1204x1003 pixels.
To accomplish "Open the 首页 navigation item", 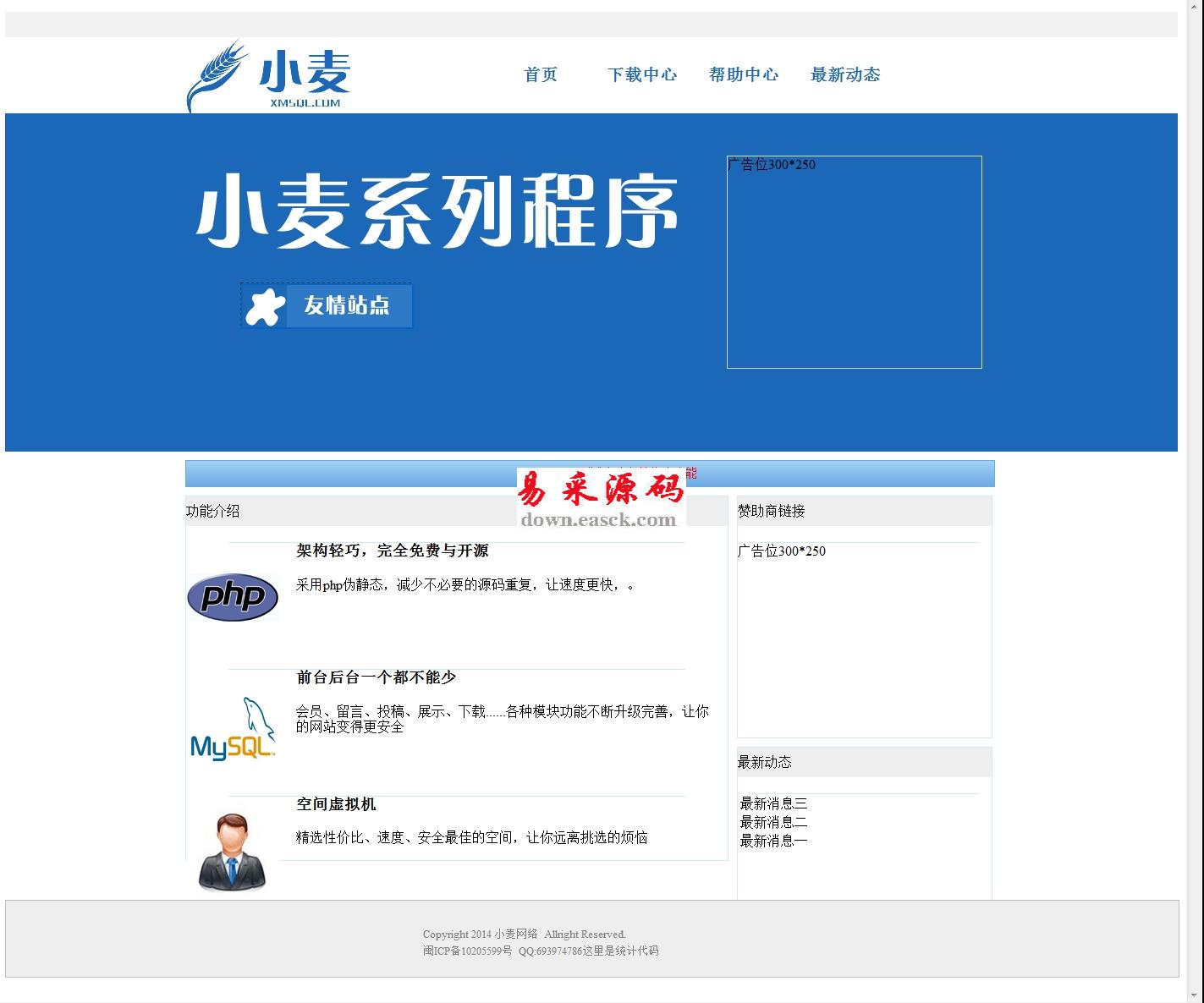I will click(x=541, y=74).
